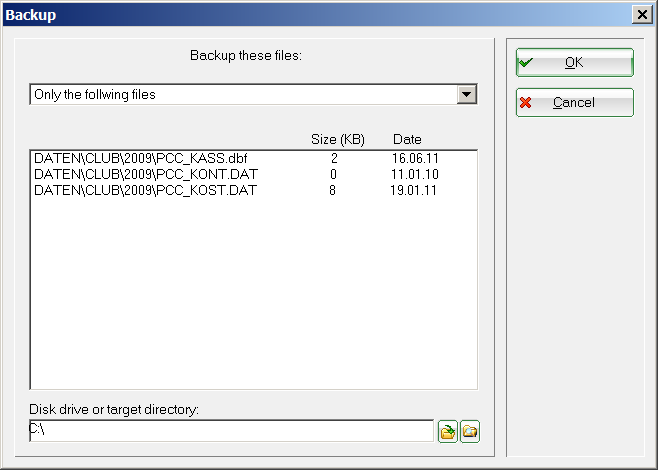Close the Backup dialog window
The width and height of the screenshot is (658, 470).
pyautogui.click(x=641, y=15)
